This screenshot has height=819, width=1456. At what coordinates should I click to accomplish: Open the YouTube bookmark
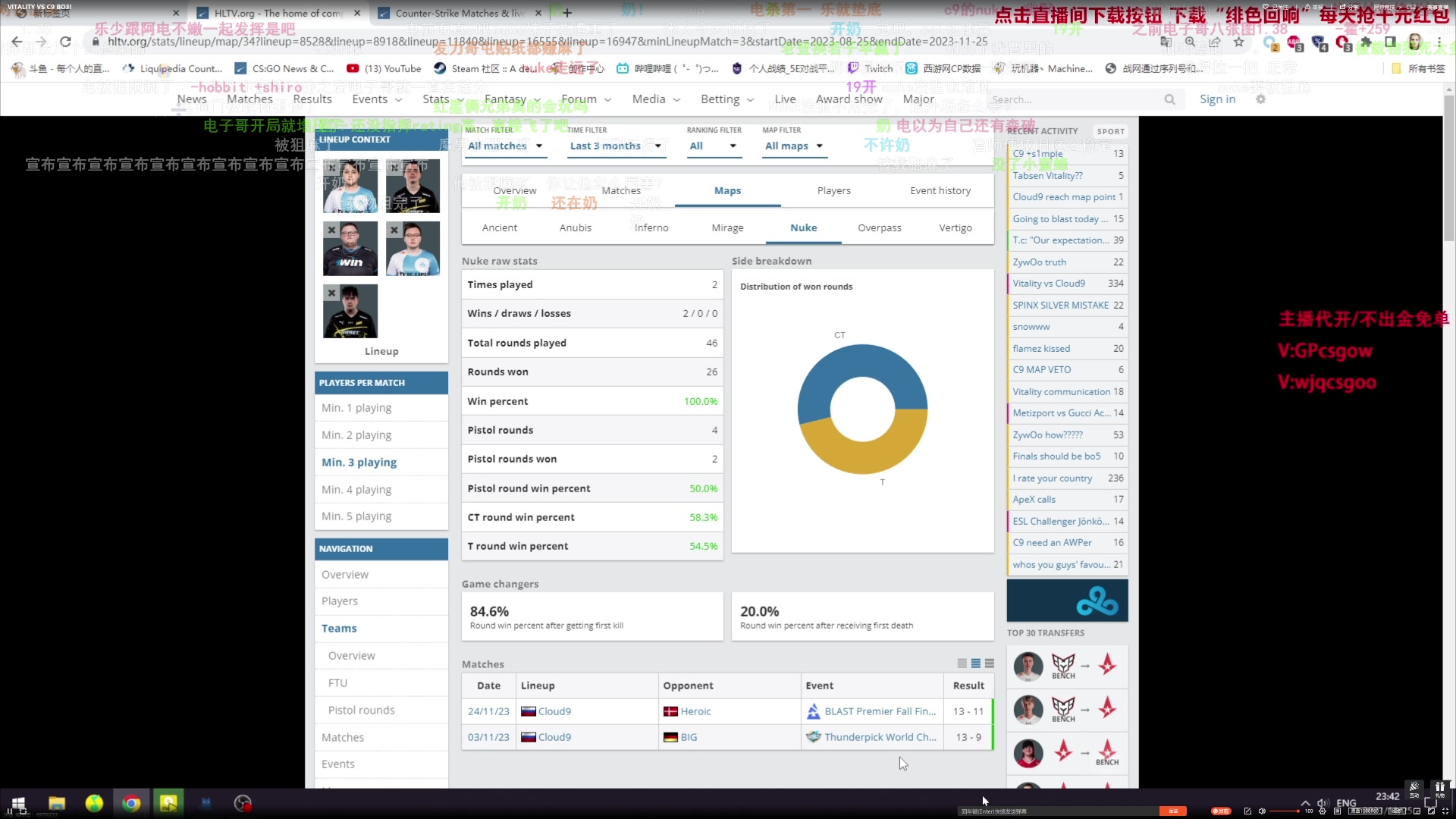(384, 68)
